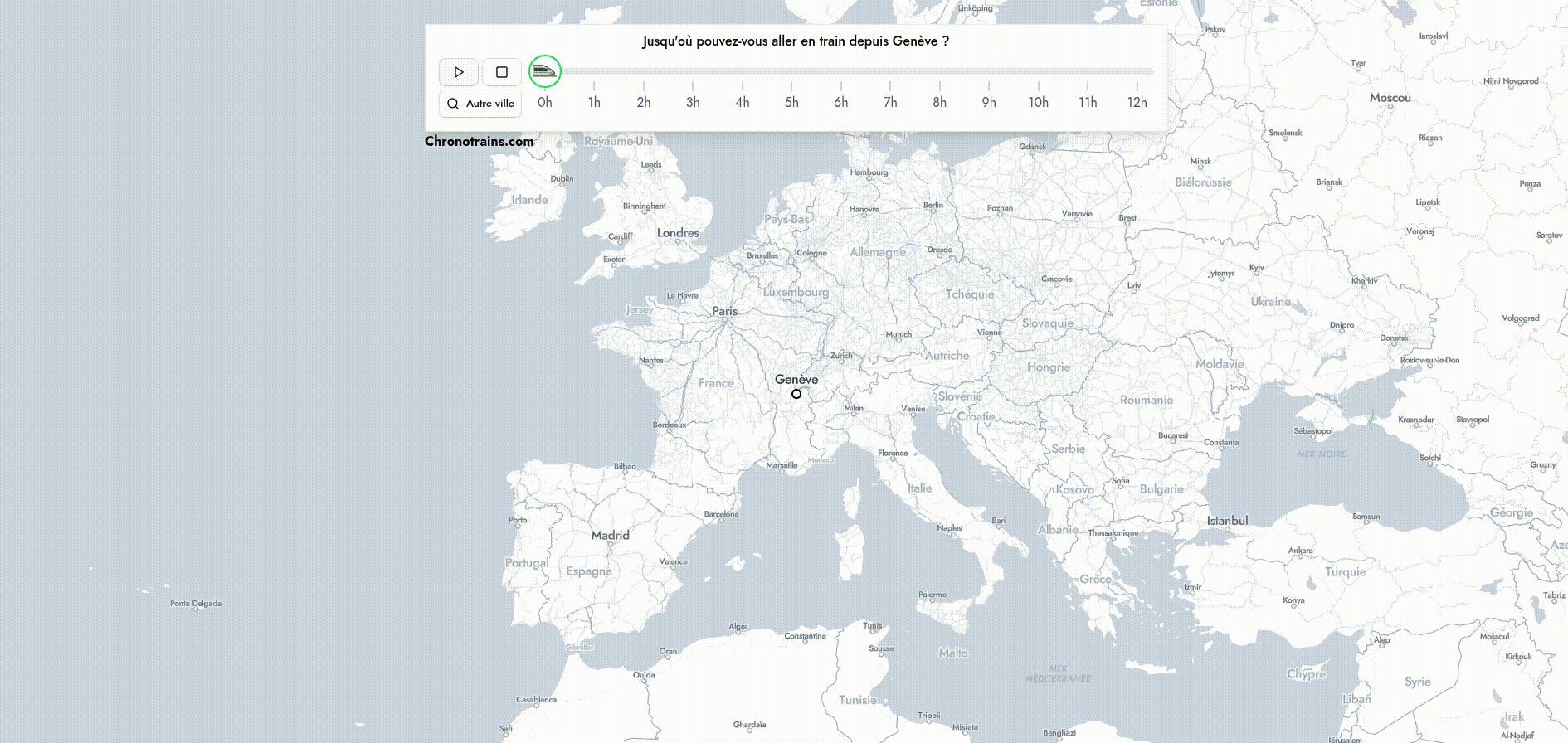
Task: Select the 10h timeline mark
Action: (1038, 102)
